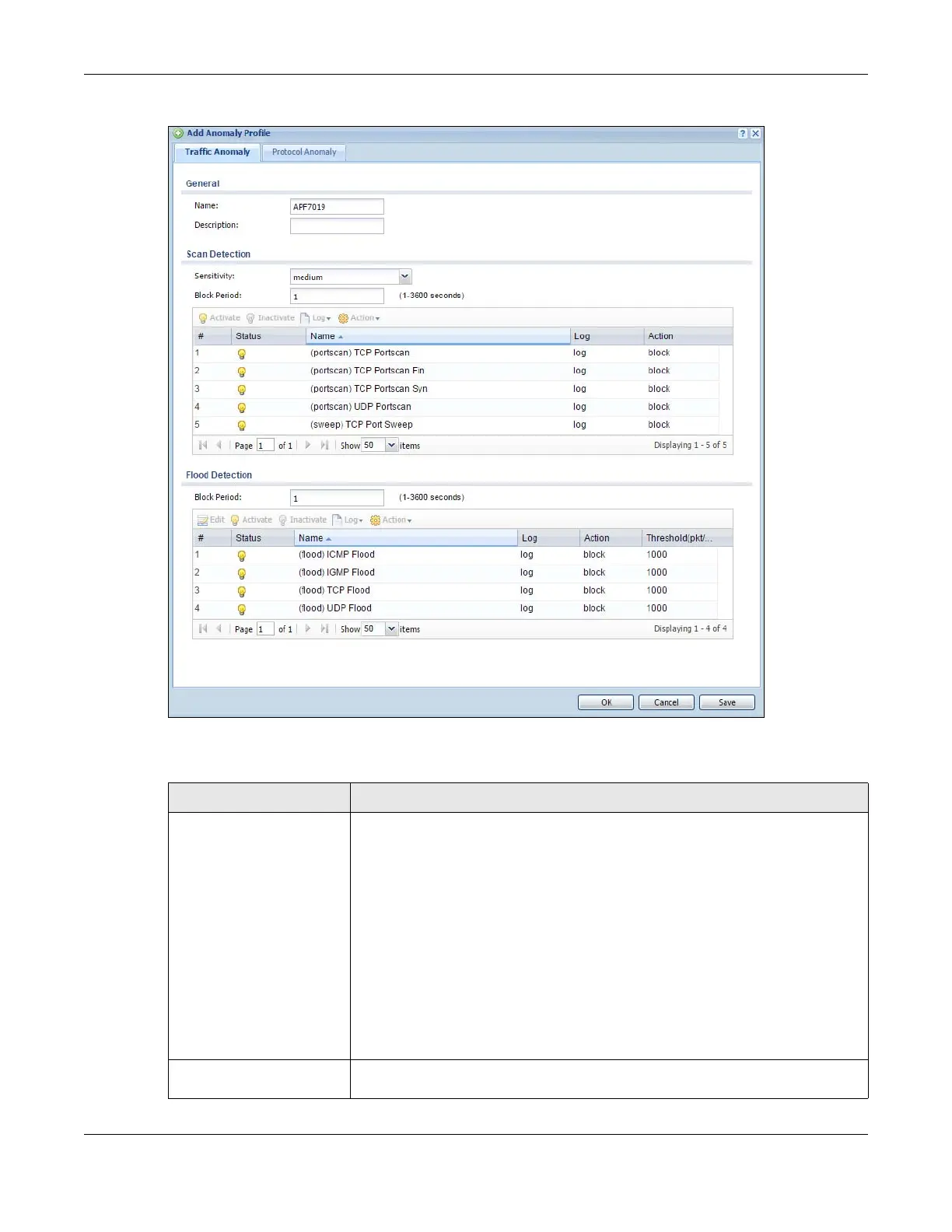The height and width of the screenshot is (1232, 952).
Task: Click status bulb of TCP Flood row
Action: [x=242, y=592]
